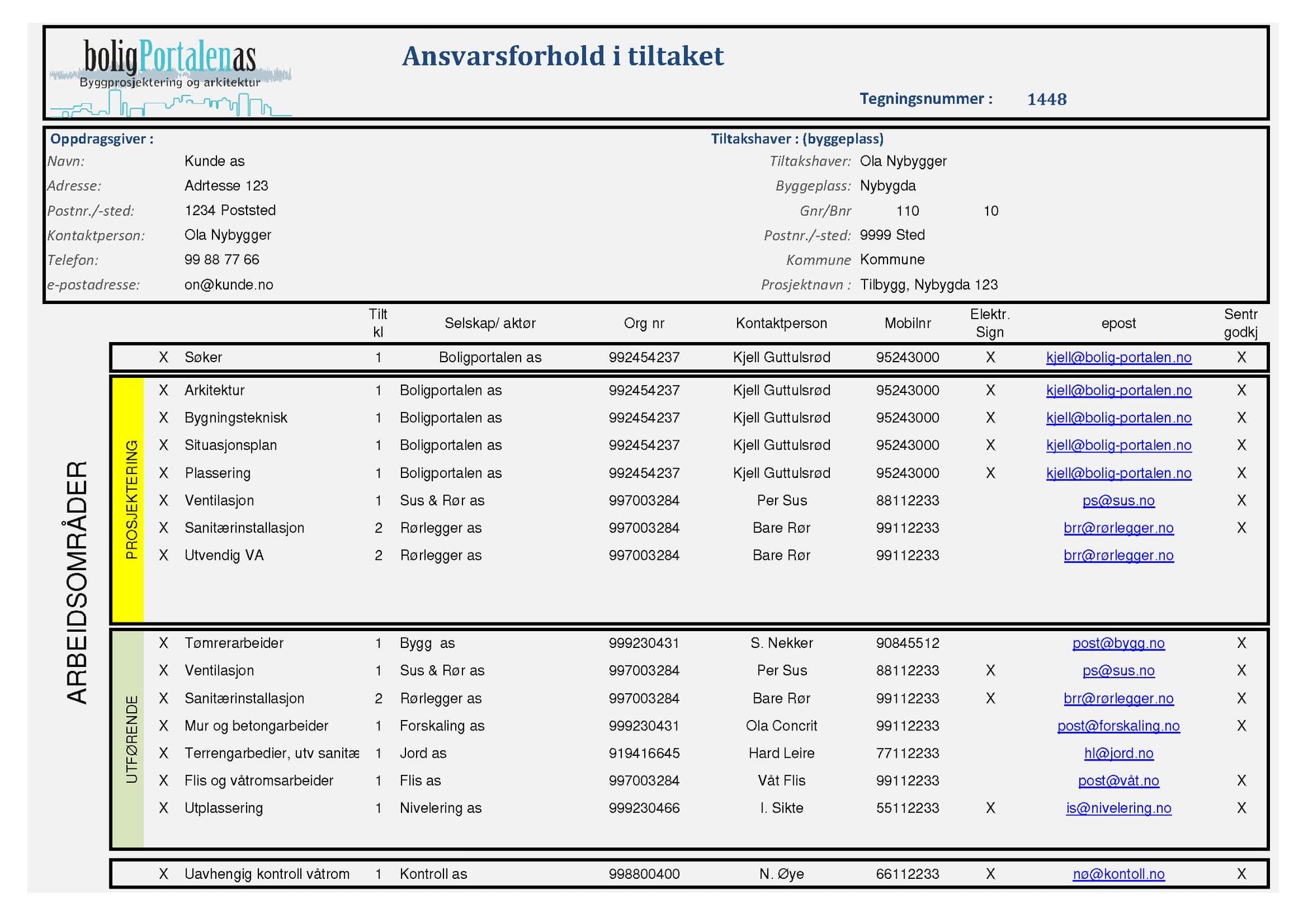Viewport: 1308px width, 924px height.
Task: Click the Tegningsnummer value 1448
Action: click(1046, 99)
